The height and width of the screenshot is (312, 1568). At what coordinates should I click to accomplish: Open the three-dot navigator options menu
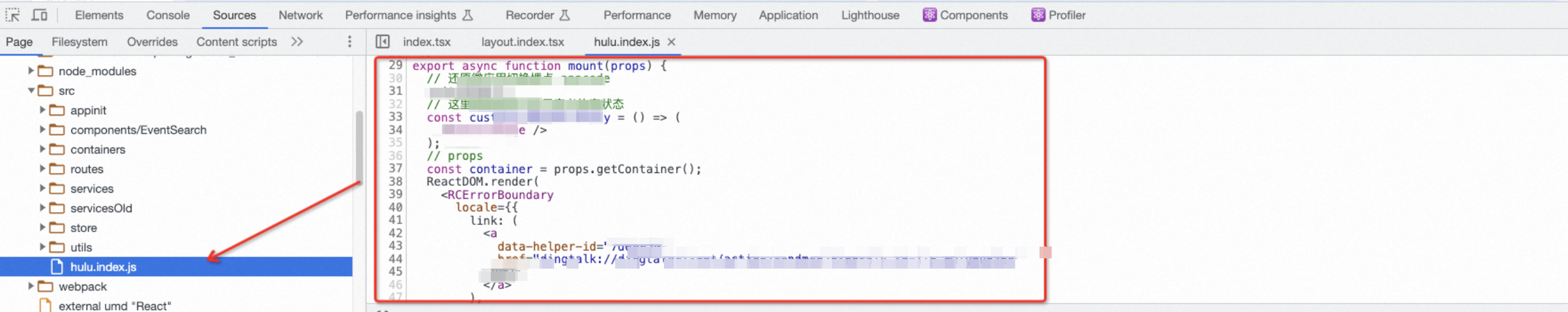point(349,41)
